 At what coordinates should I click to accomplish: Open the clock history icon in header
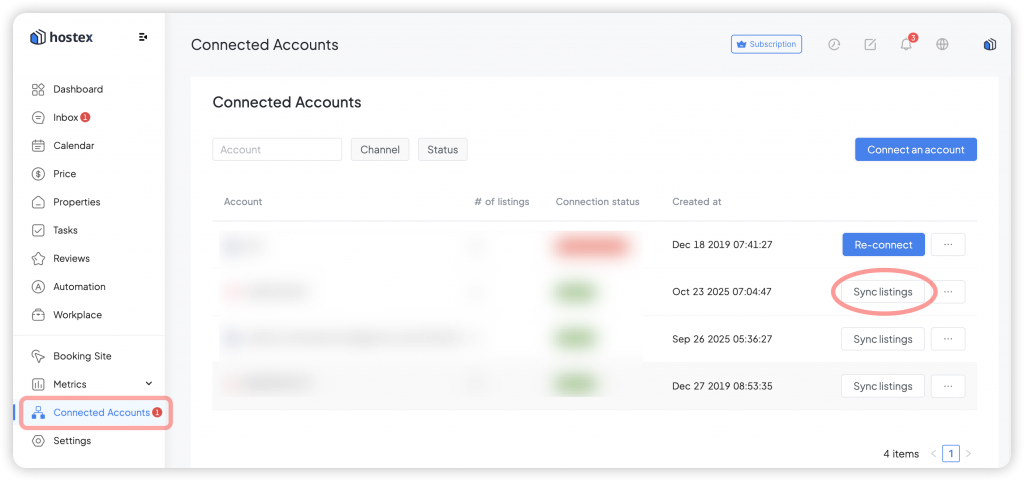(834, 44)
